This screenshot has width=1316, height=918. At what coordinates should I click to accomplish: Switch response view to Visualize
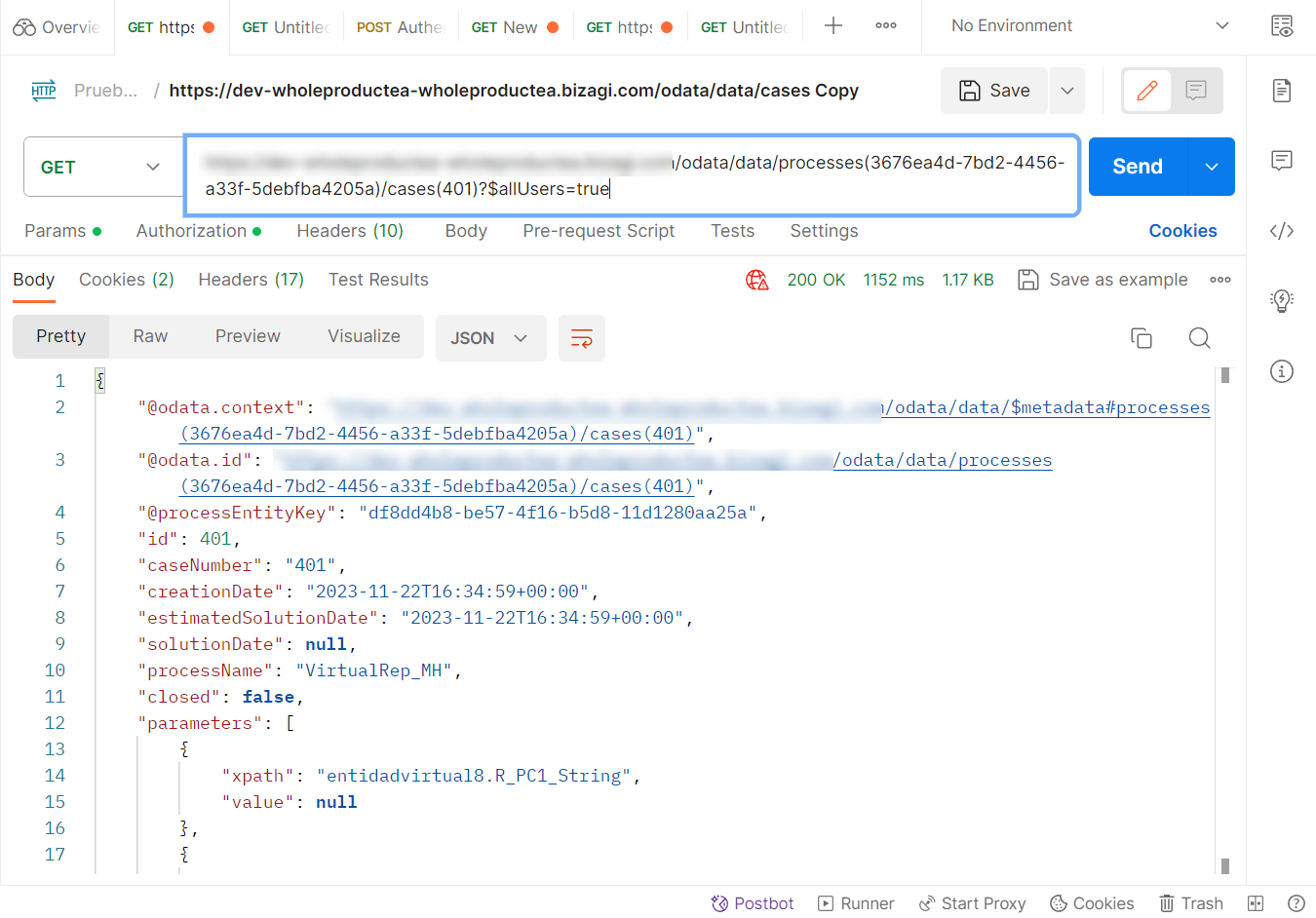point(364,336)
